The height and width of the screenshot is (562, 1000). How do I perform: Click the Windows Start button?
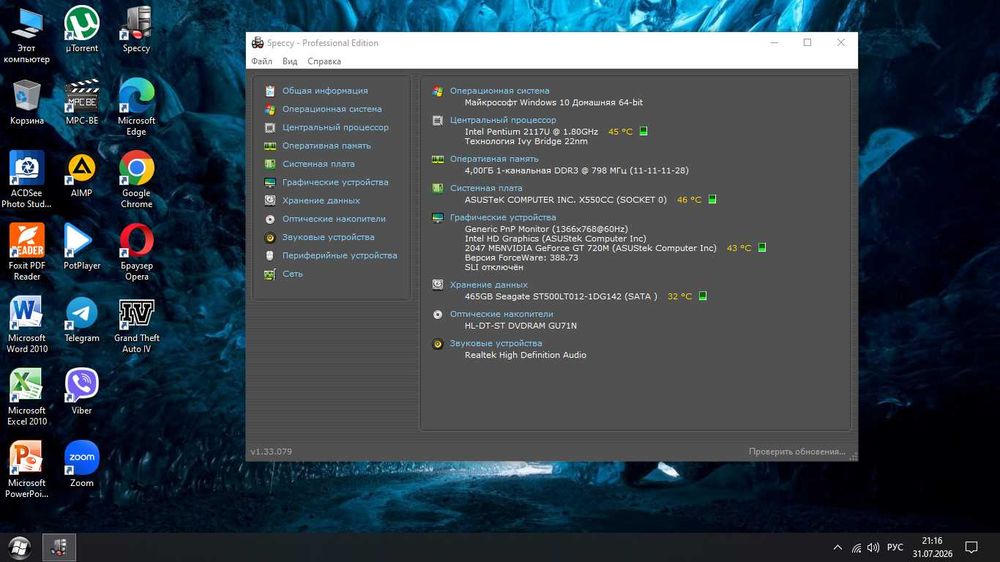click(19, 547)
